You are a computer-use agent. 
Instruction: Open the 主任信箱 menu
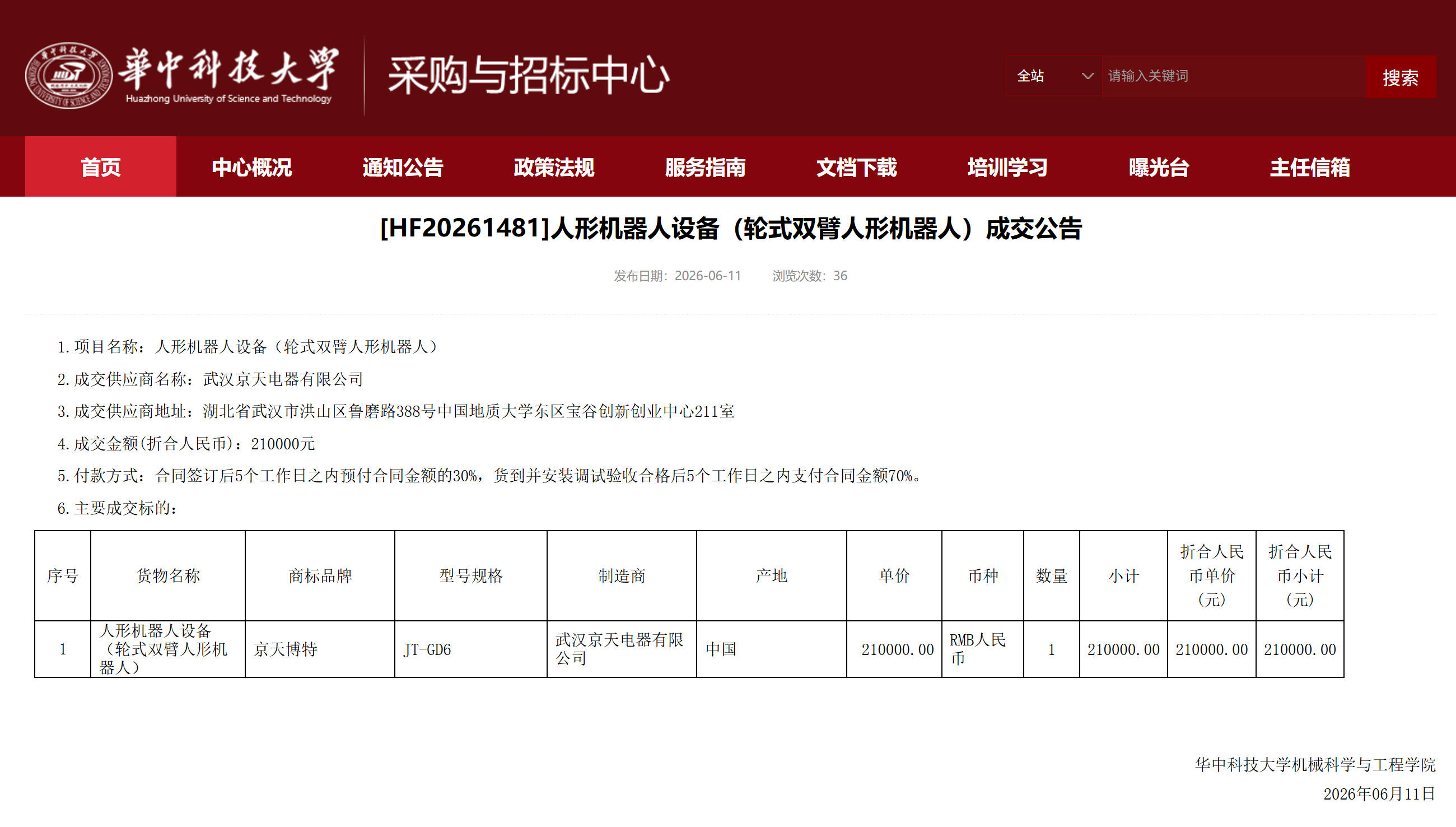pos(1309,167)
